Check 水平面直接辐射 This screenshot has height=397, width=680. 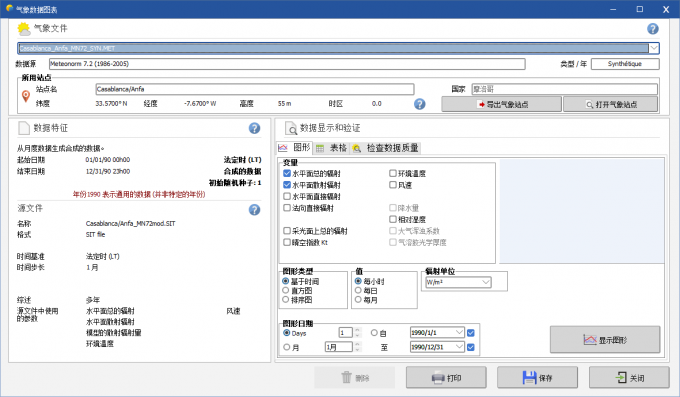287,197
